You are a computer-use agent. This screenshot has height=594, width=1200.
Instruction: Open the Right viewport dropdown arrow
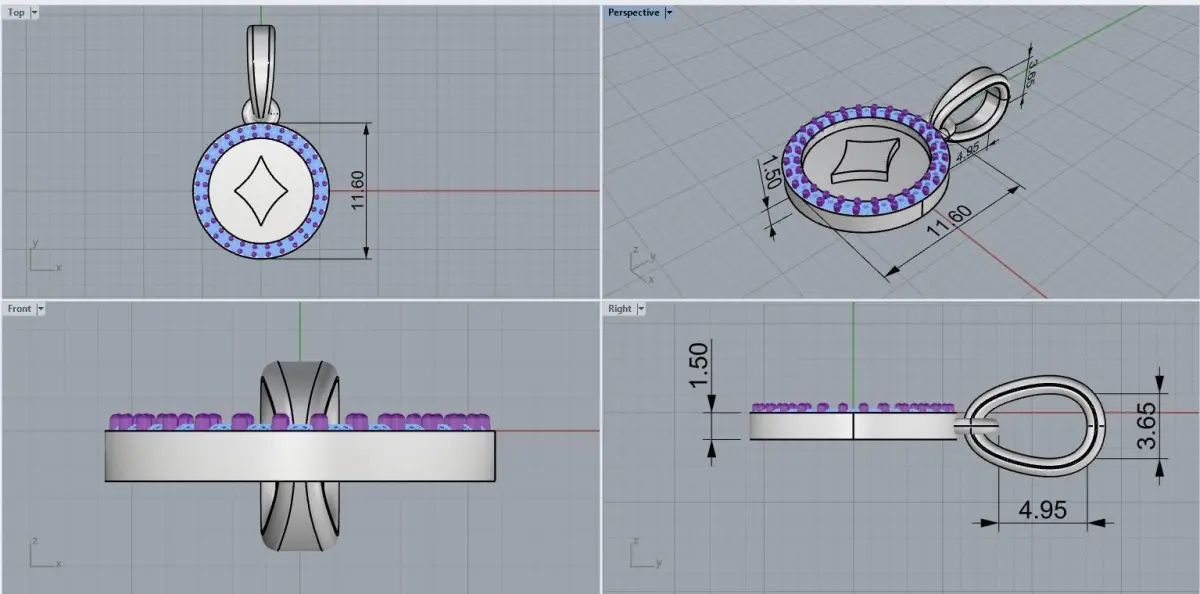pos(641,309)
